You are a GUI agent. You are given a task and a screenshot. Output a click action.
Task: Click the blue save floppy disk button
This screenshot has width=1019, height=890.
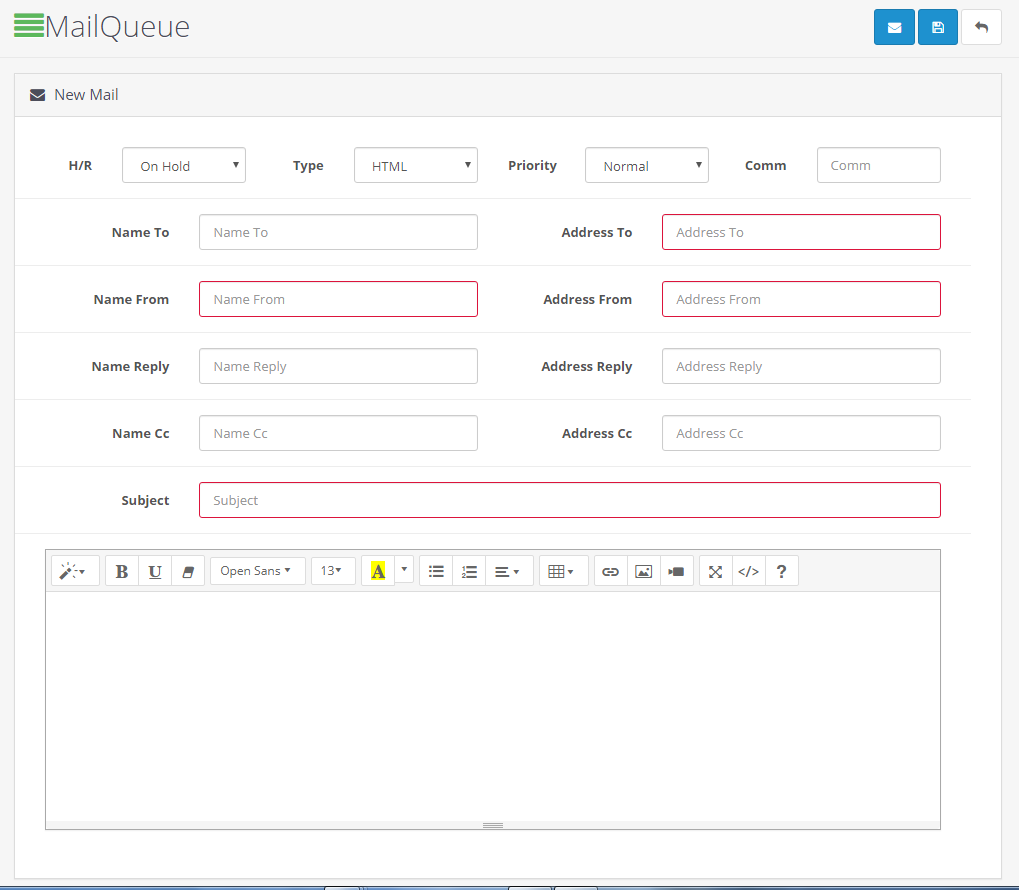(938, 27)
